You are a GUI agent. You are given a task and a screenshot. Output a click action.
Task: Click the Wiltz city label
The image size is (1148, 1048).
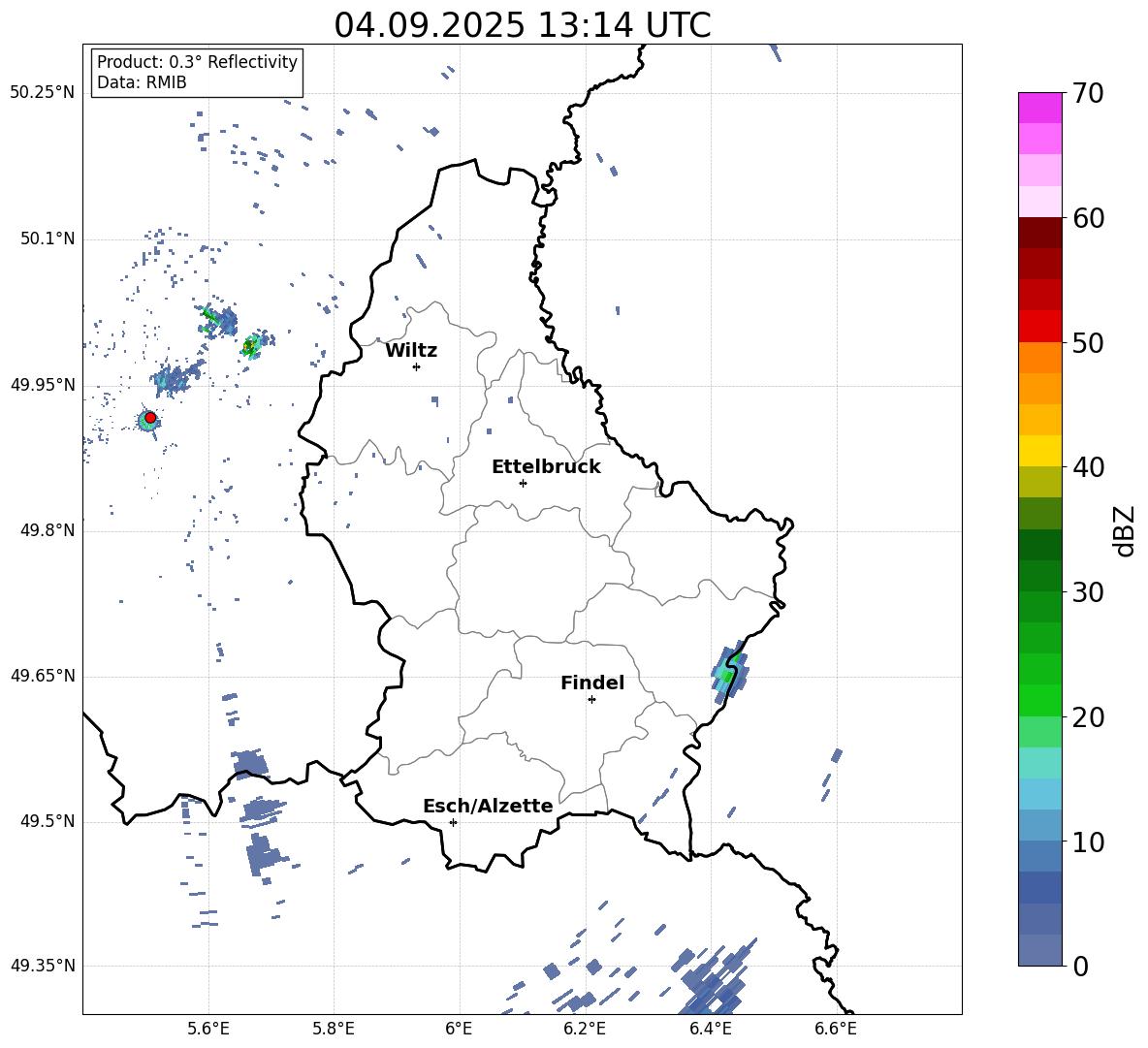tap(411, 351)
